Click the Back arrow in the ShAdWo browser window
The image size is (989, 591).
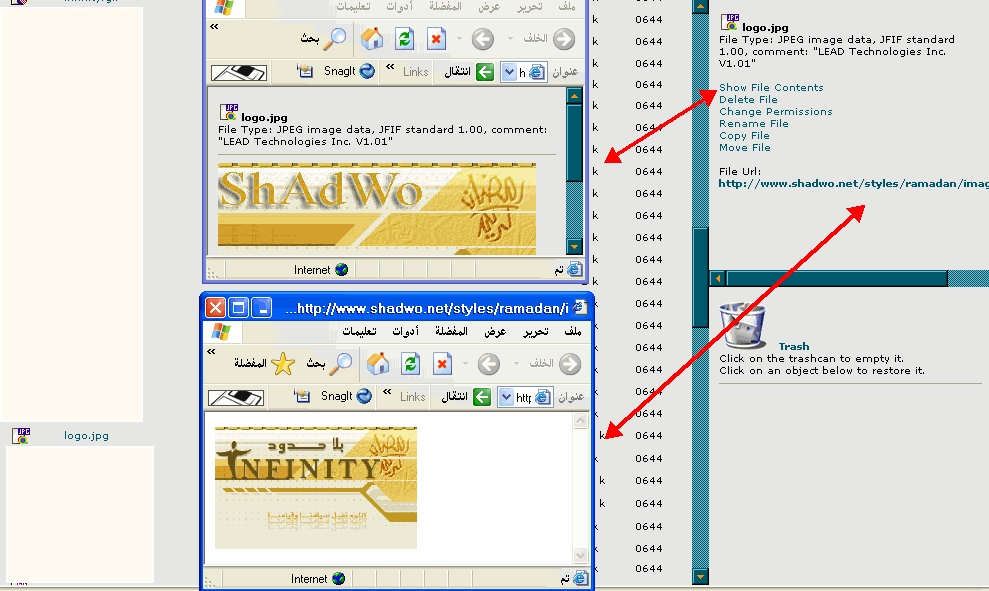[x=483, y=39]
